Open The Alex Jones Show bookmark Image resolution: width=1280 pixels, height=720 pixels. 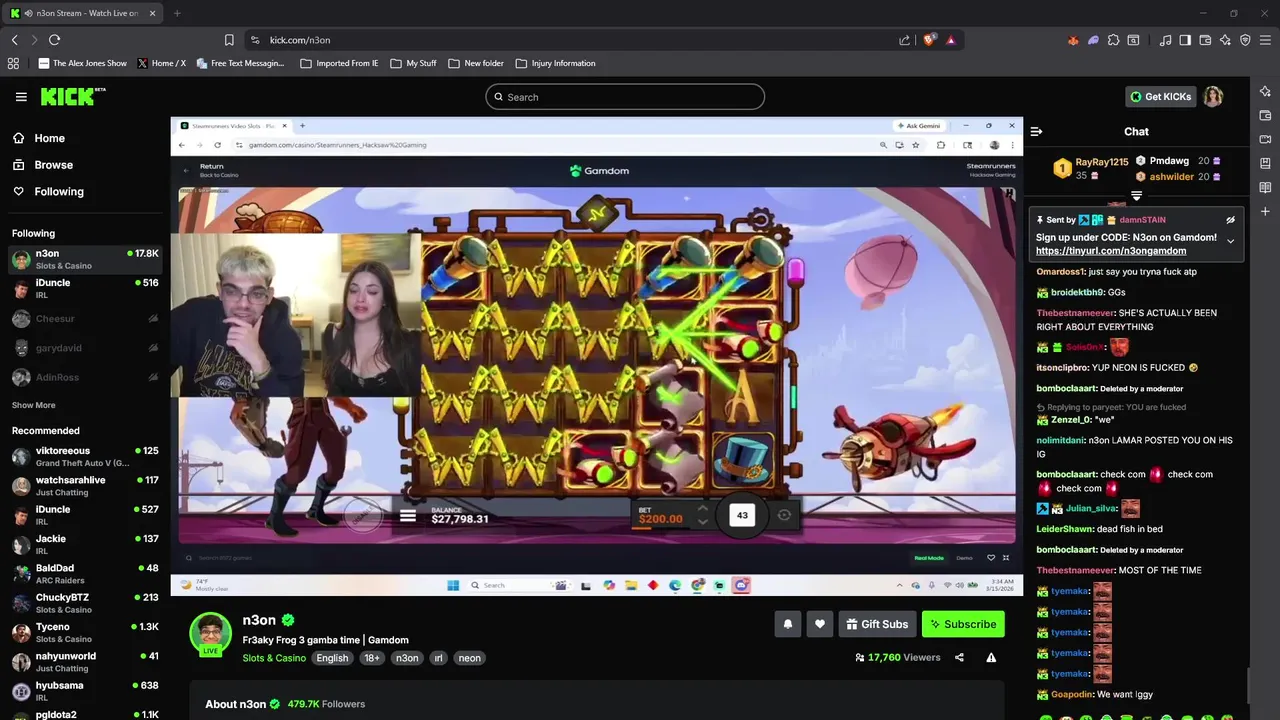[83, 63]
